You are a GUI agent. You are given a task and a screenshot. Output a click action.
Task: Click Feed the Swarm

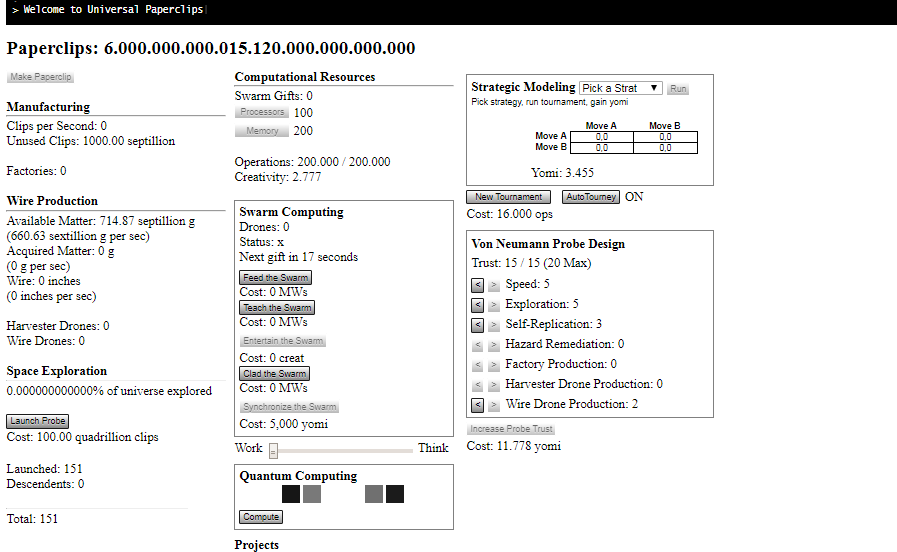click(x=276, y=277)
